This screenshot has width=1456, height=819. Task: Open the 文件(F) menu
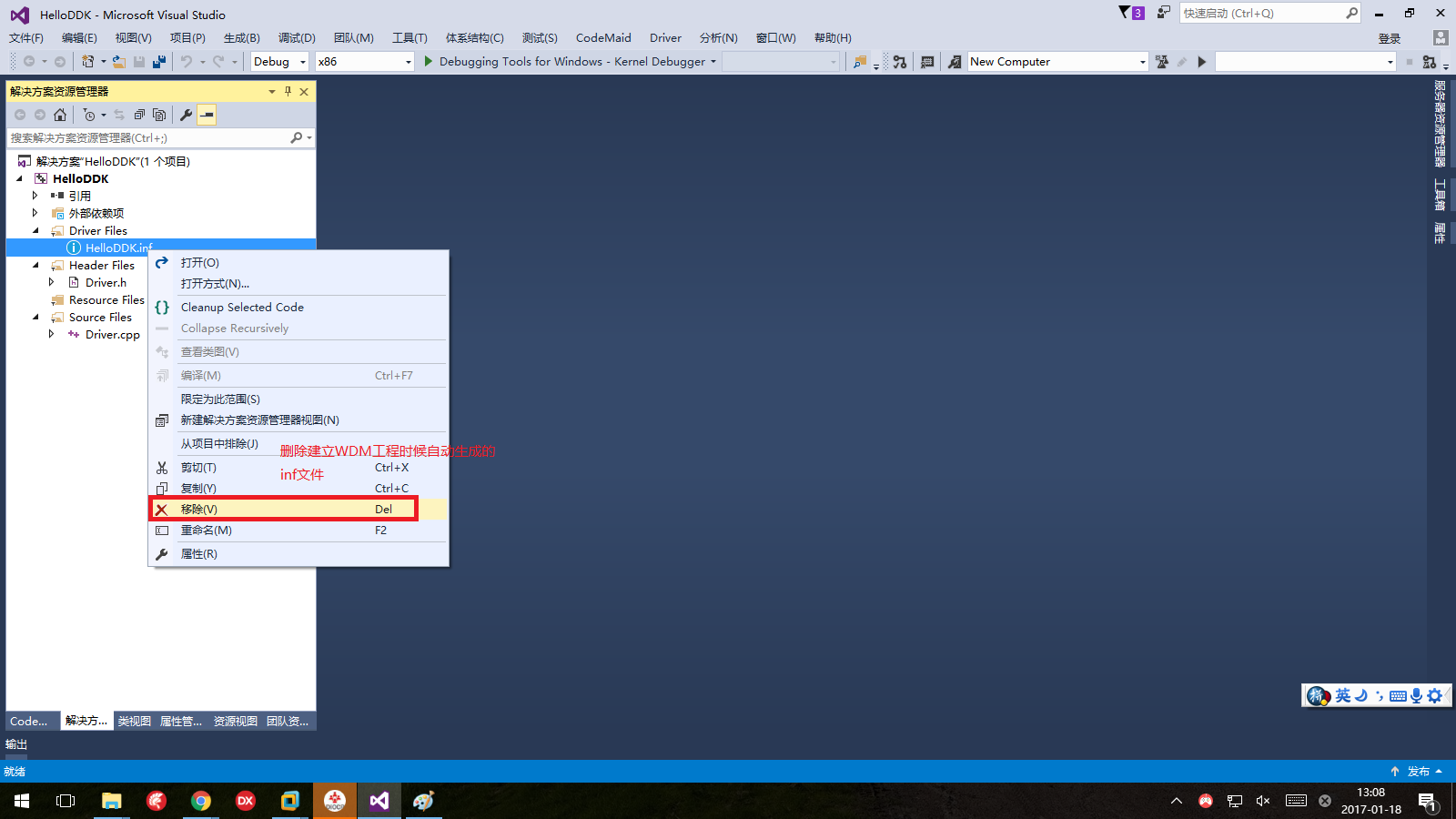(x=26, y=38)
